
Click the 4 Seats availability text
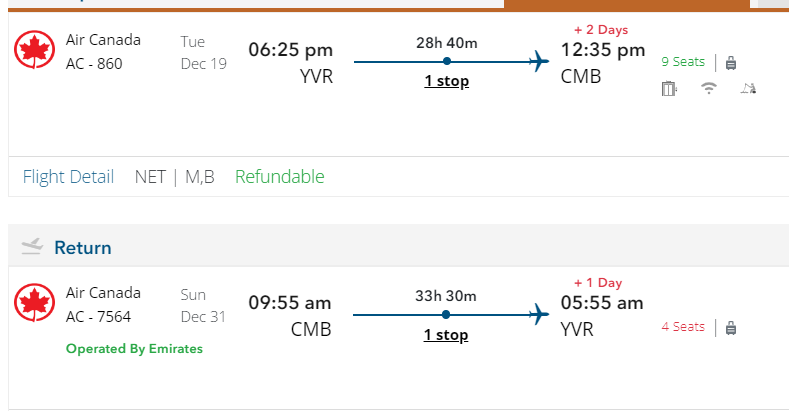(683, 327)
